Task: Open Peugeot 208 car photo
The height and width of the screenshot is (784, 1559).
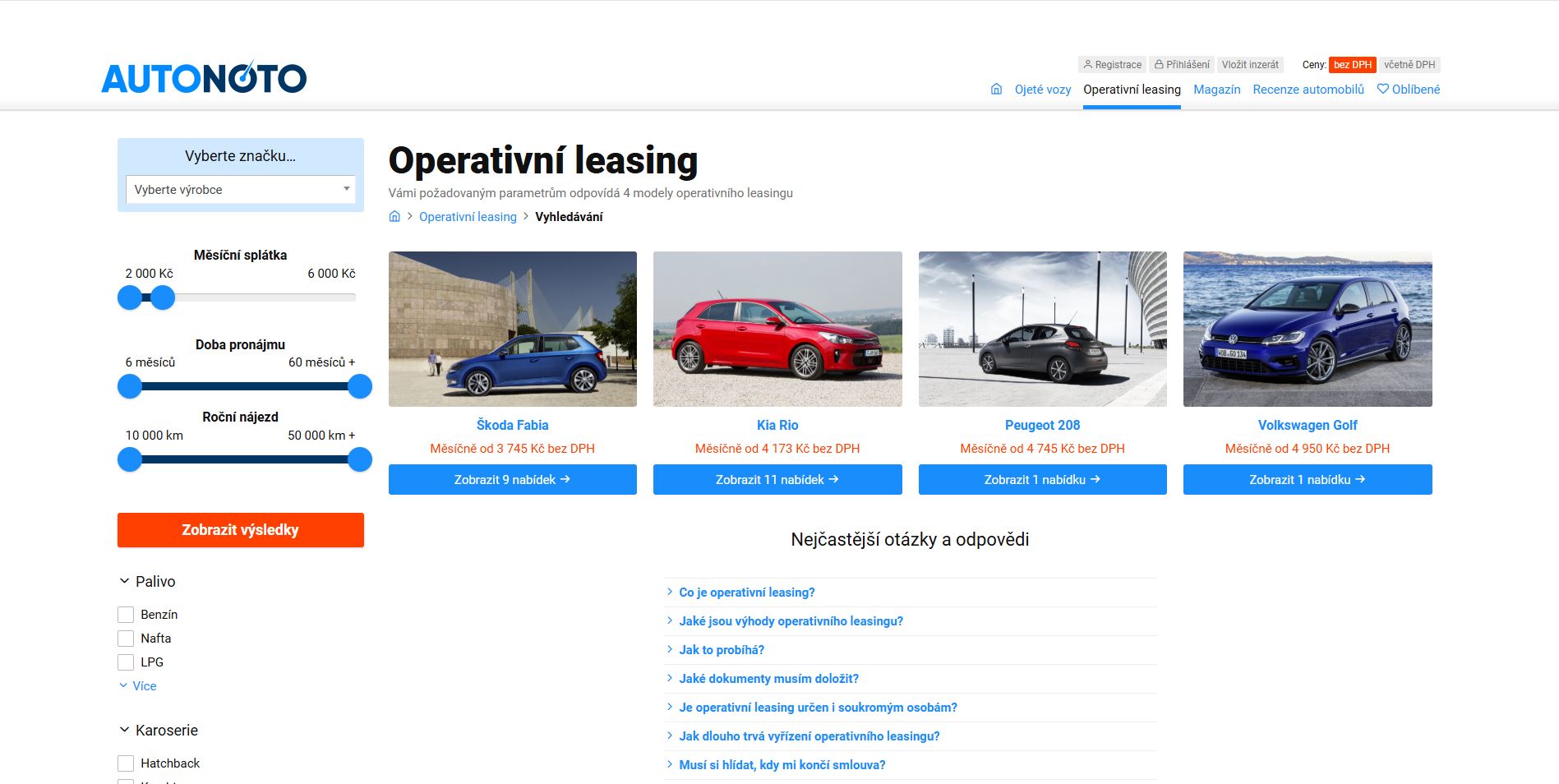Action: (1042, 329)
